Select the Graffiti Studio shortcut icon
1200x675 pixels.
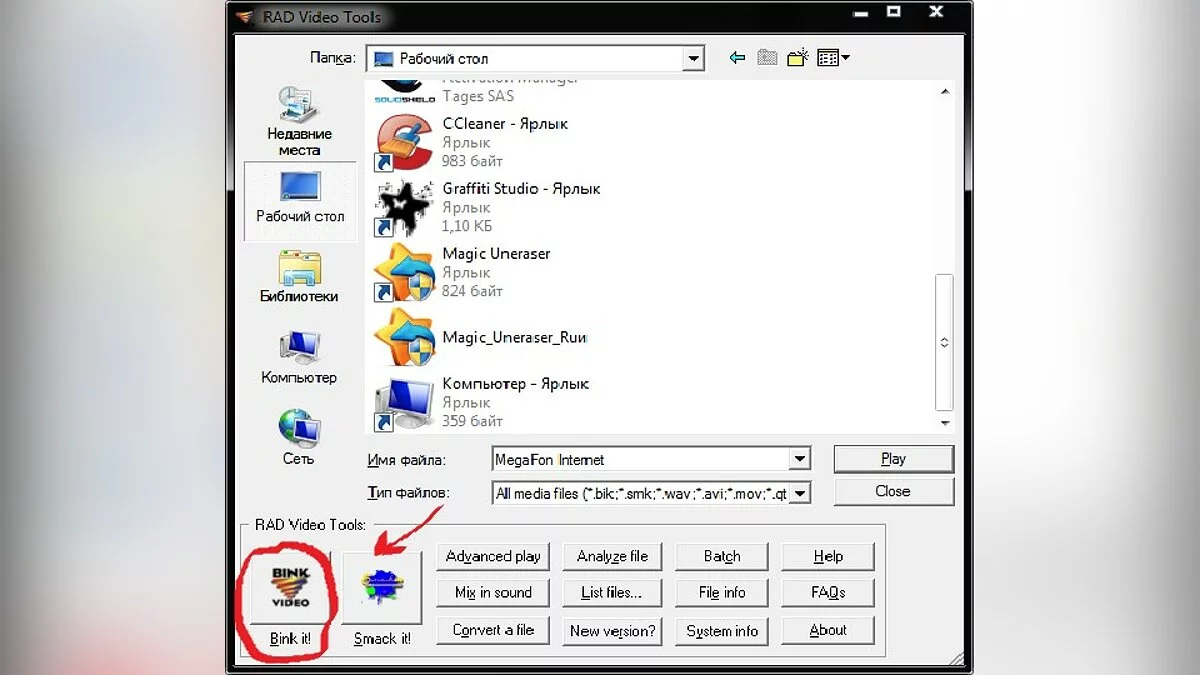(x=403, y=207)
